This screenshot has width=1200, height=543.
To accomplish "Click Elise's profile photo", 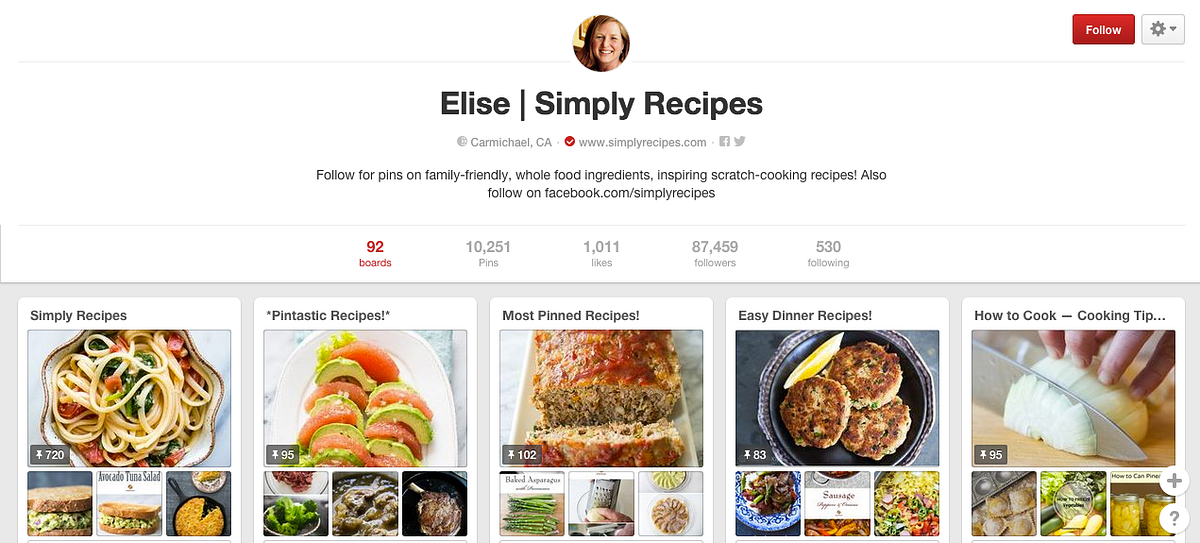I will 600,43.
